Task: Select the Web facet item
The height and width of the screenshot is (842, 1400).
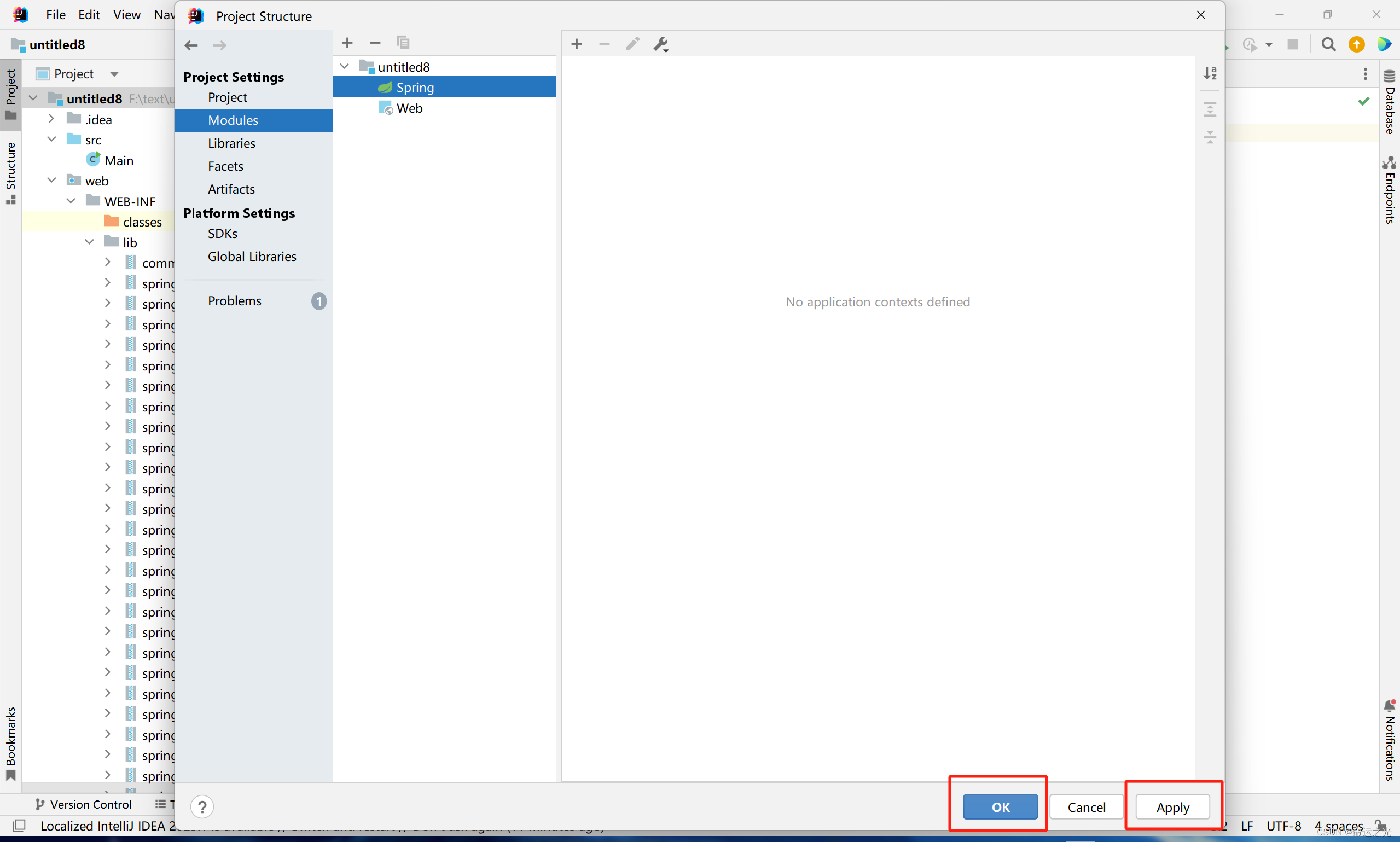Action: coord(409,108)
